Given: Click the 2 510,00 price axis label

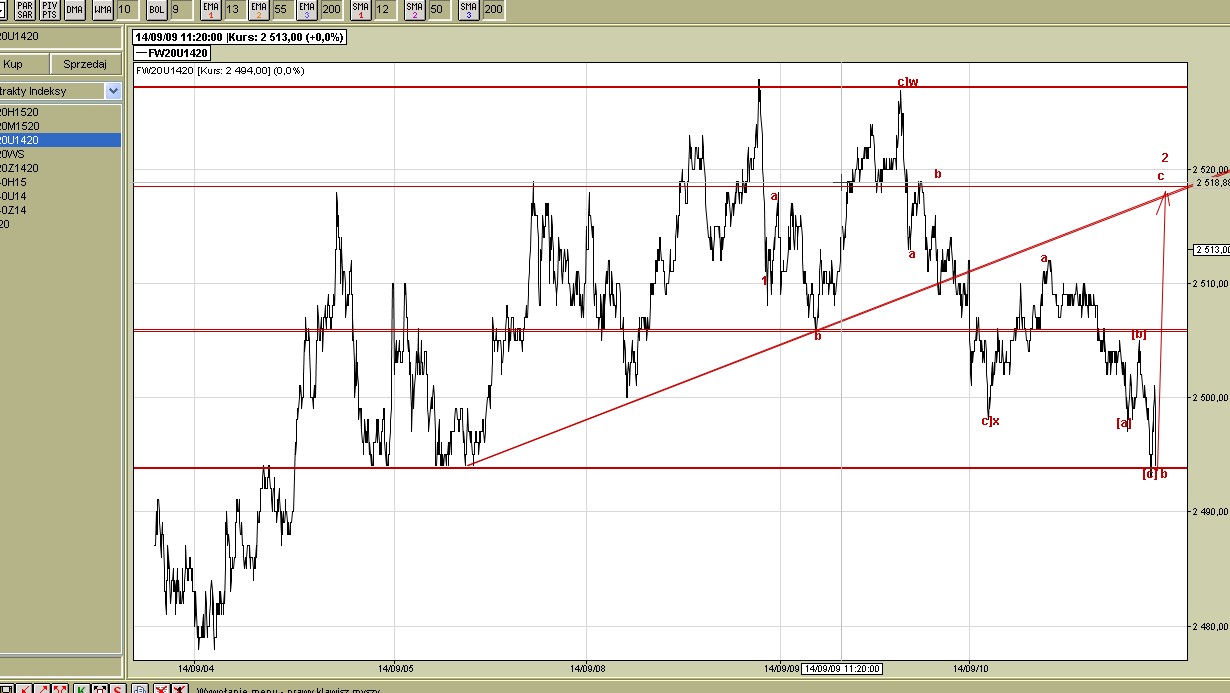Looking at the screenshot, I should click(x=1210, y=284).
